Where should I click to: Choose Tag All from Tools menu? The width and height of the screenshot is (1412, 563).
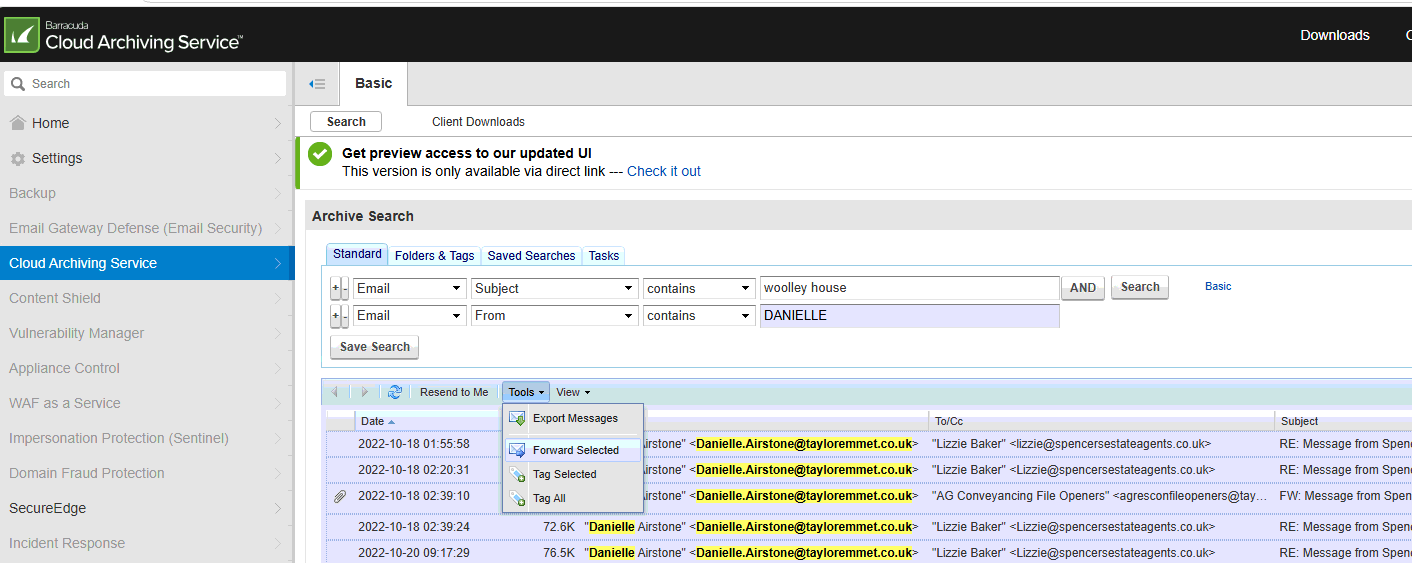click(x=573, y=498)
